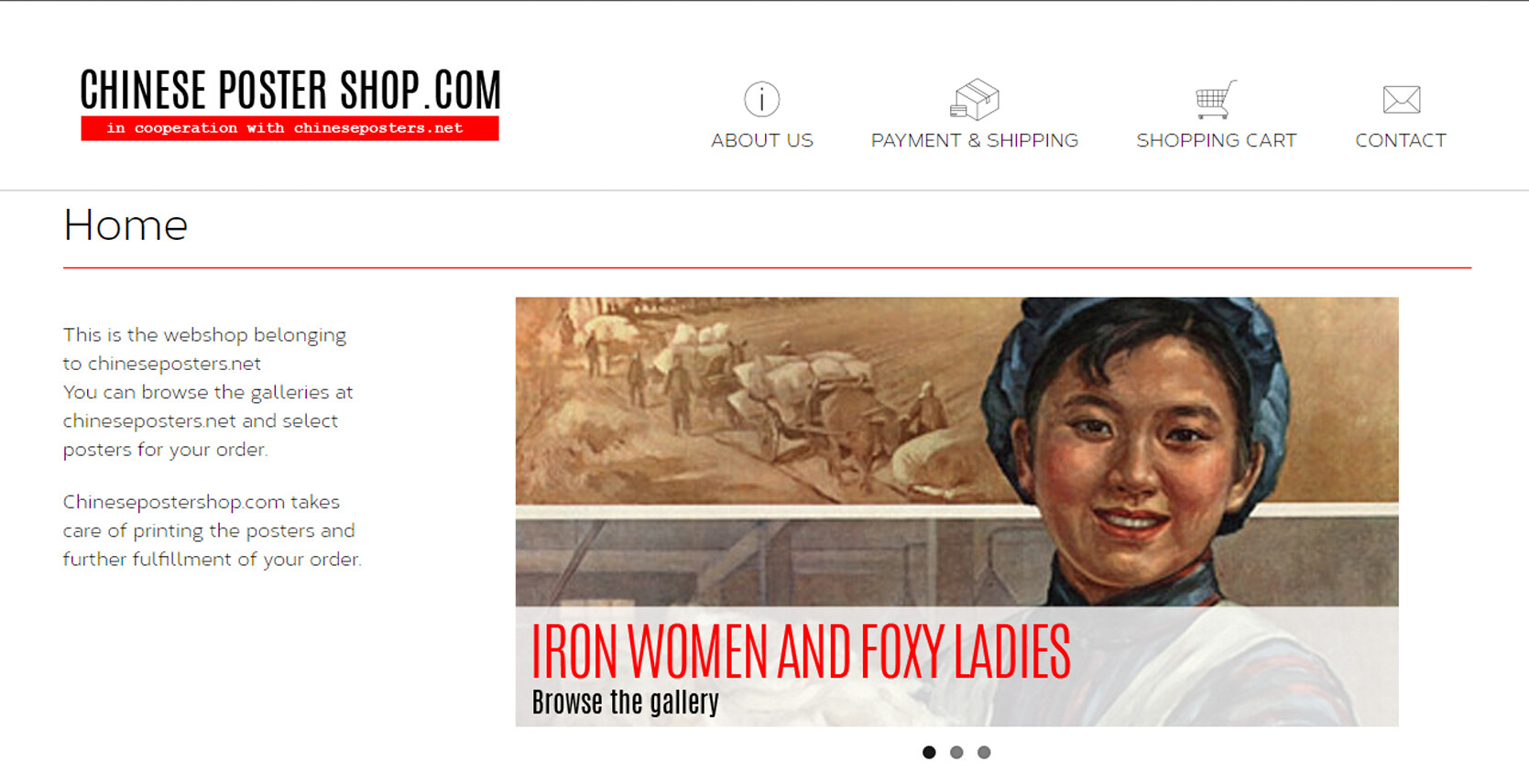Switch to the second slideshow dot

point(956,752)
